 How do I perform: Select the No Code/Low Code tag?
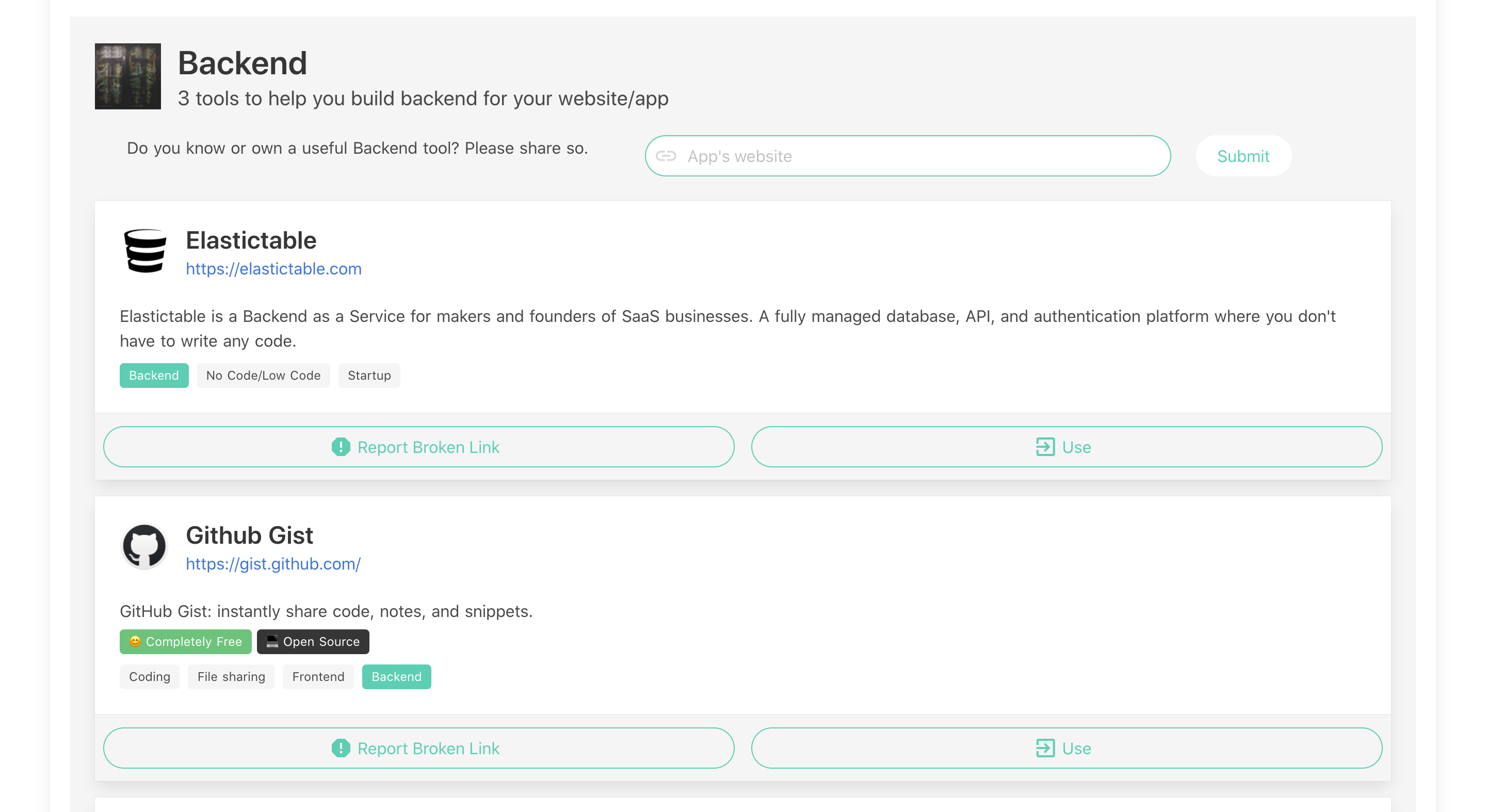tap(263, 376)
